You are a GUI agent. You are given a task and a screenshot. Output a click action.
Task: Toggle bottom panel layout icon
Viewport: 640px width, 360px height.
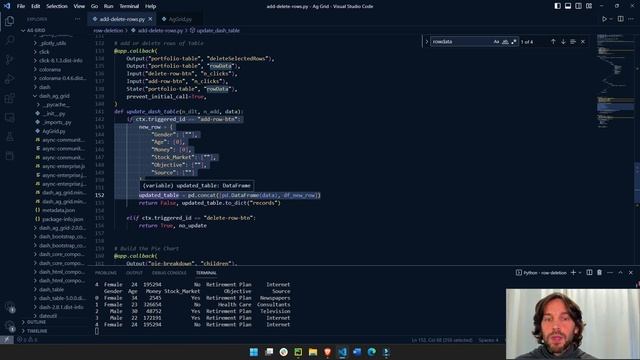[x=568, y=6]
